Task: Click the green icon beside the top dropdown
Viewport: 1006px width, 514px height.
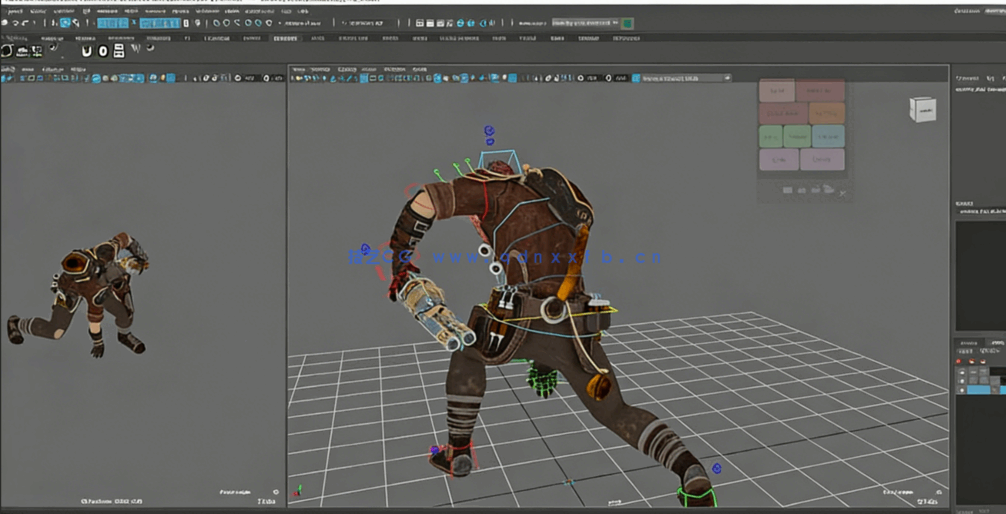Action: tap(628, 23)
